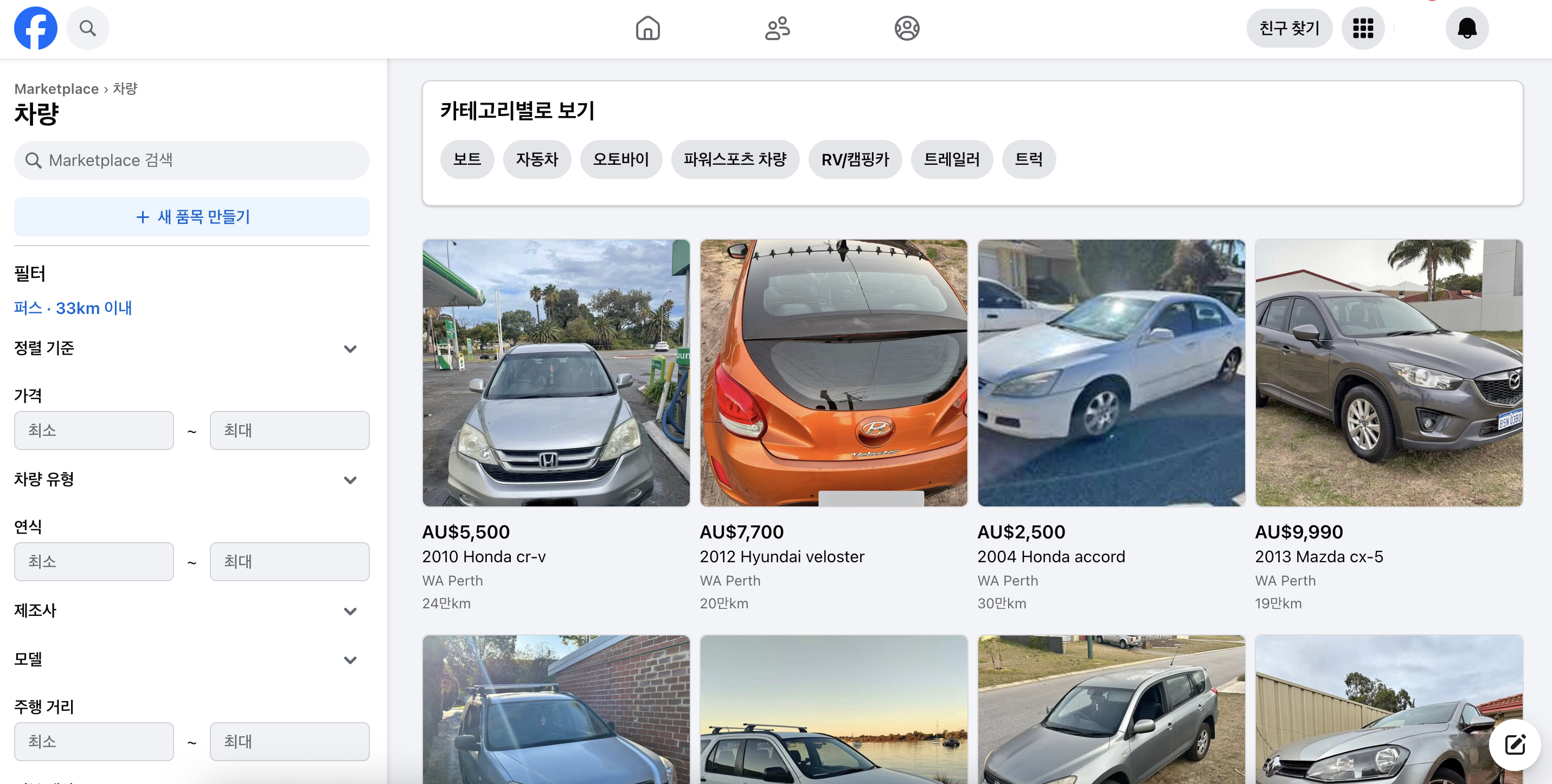The width and height of the screenshot is (1552, 784).
Task: Click the new message compose icon
Action: pos(1515,744)
